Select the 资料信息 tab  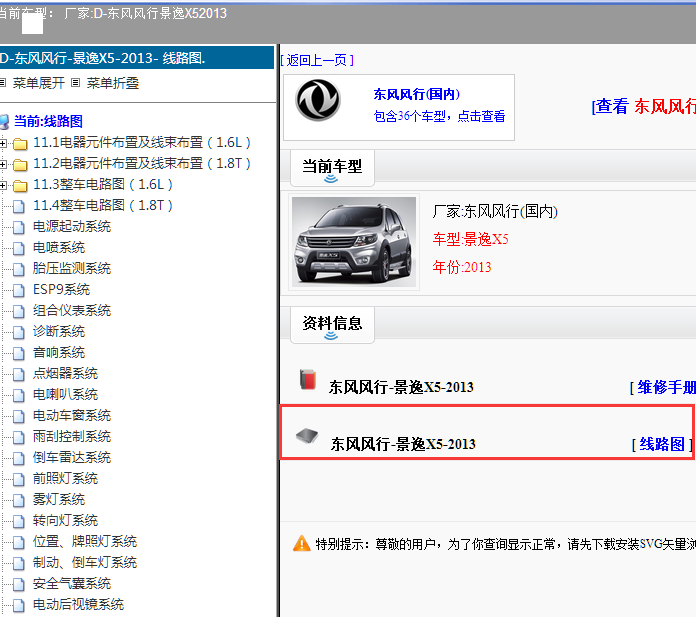[332, 324]
